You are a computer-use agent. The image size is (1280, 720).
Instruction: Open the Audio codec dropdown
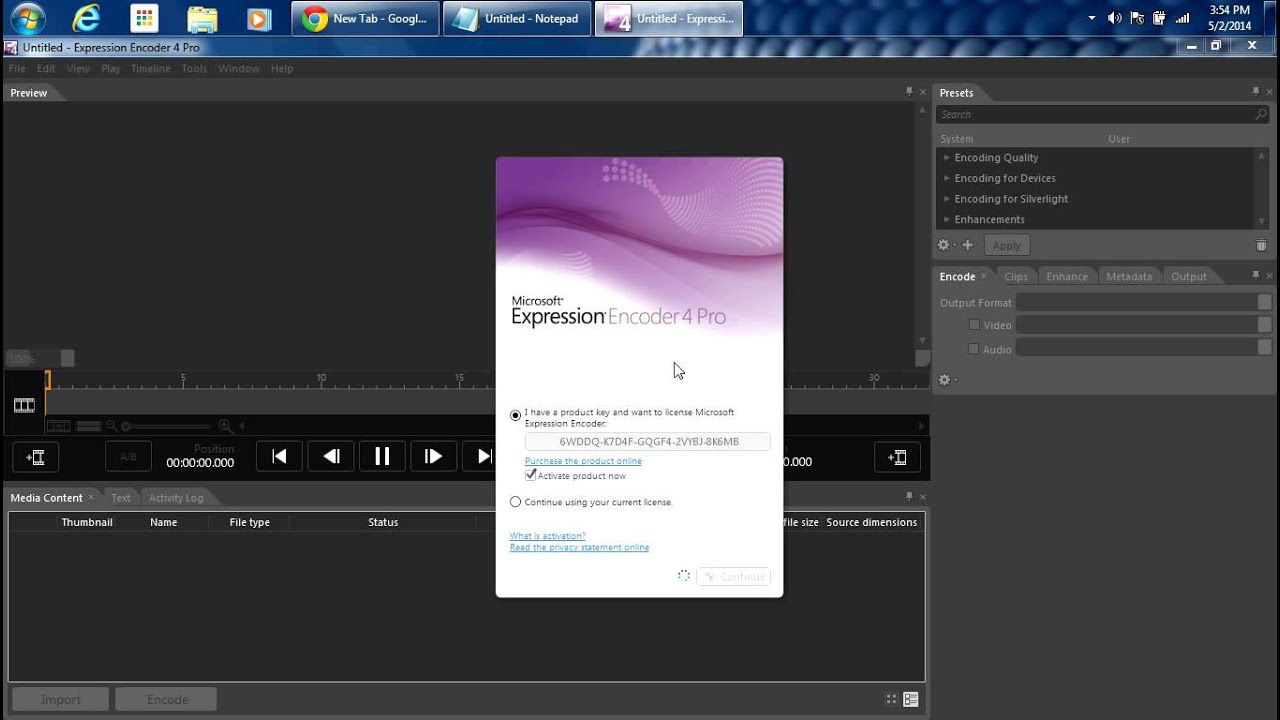pyautogui.click(x=1144, y=348)
